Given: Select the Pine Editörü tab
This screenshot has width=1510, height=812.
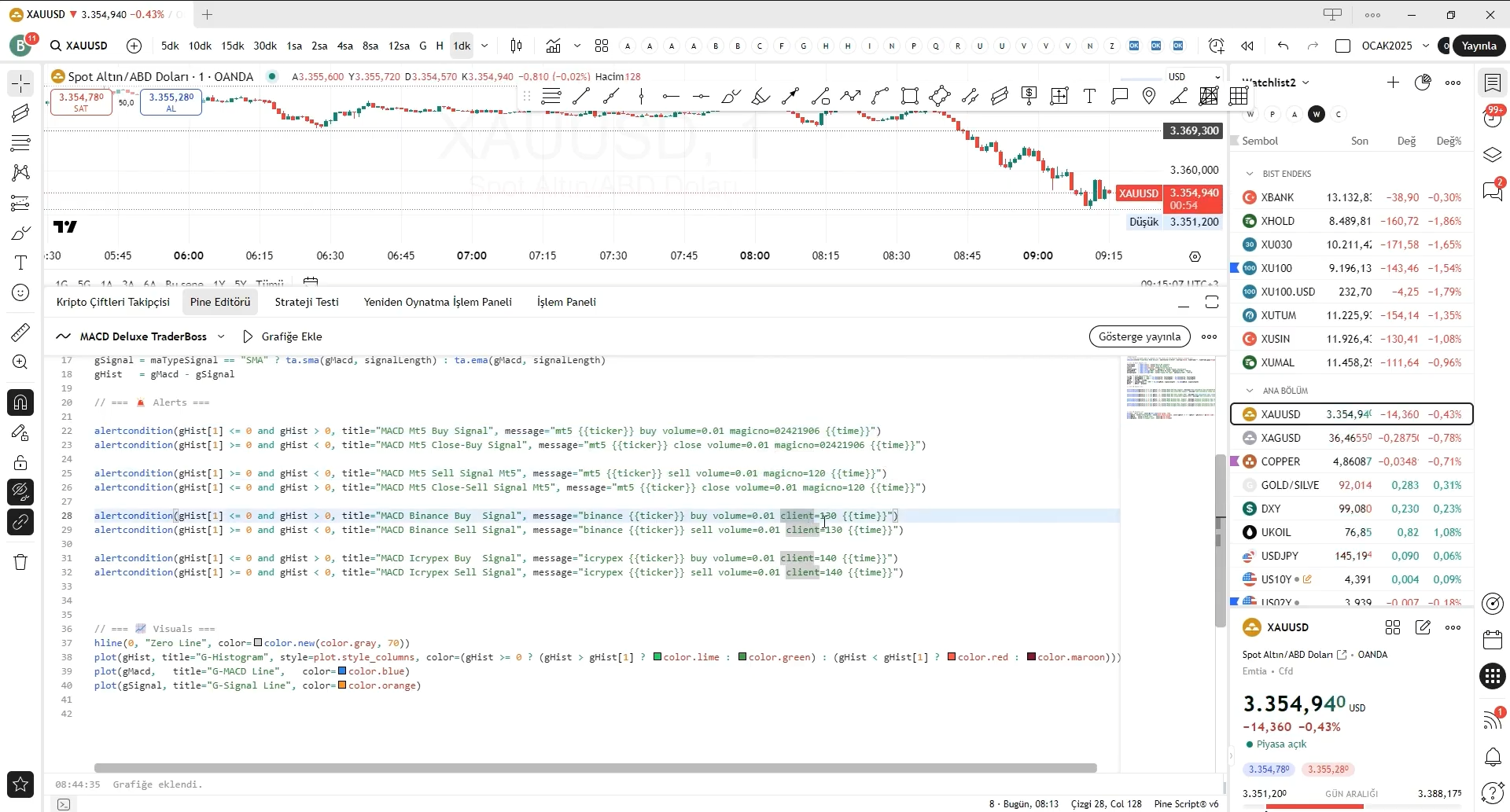Looking at the screenshot, I should pyautogui.click(x=220, y=302).
